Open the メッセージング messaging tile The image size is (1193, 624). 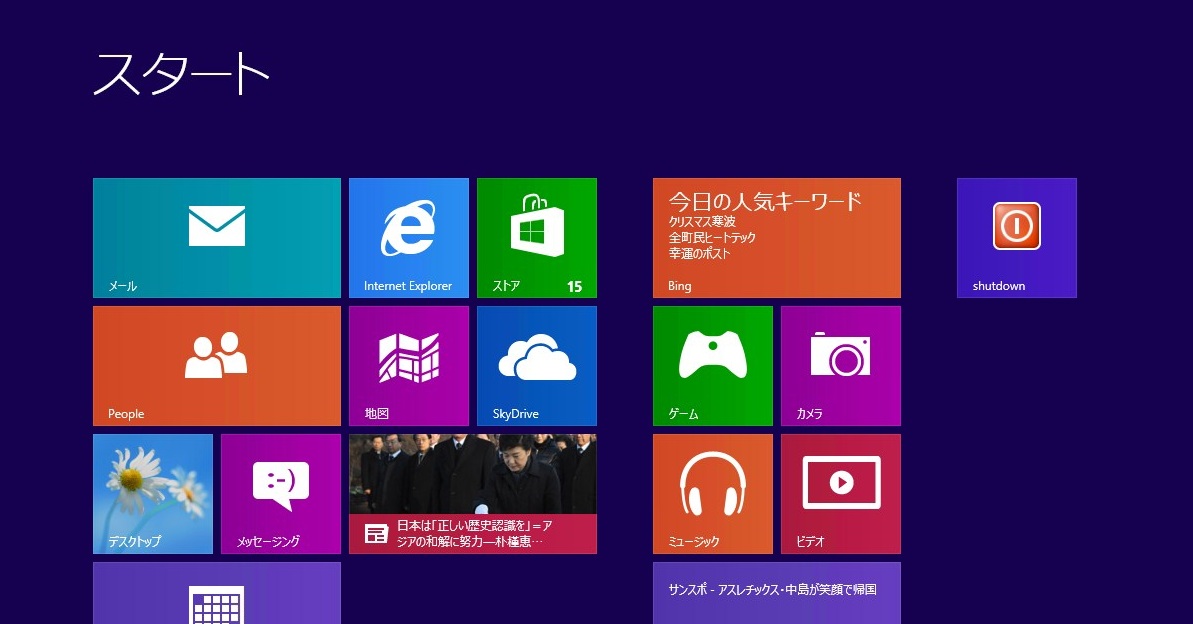click(x=281, y=494)
